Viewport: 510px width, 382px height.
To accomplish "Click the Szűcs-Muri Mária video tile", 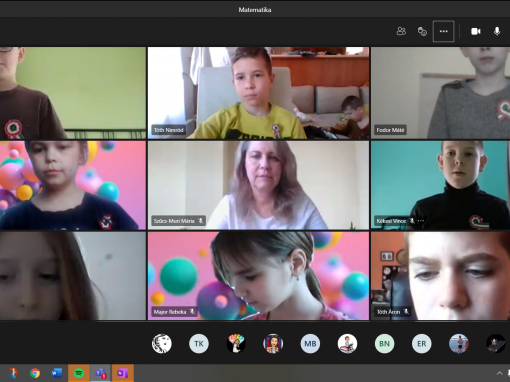I will point(258,185).
